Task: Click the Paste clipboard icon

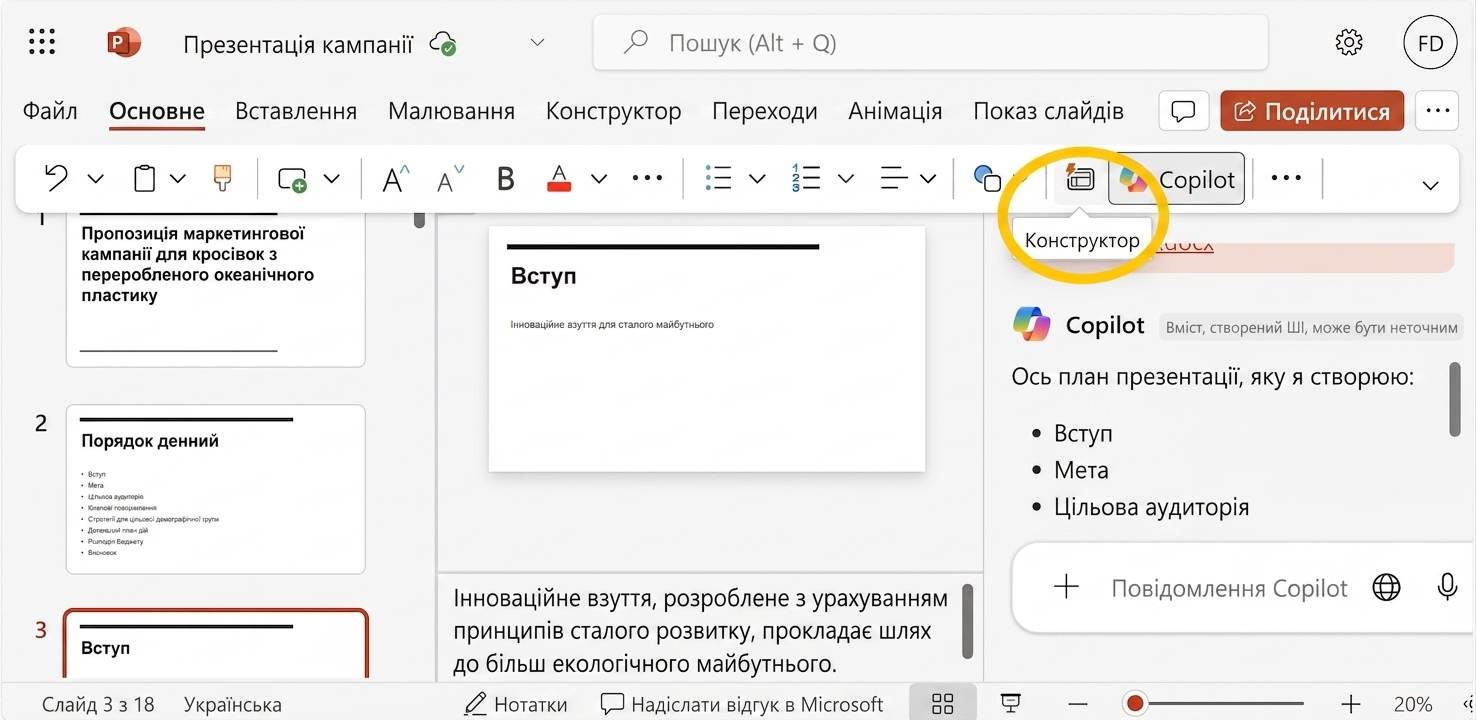Action: coord(145,178)
